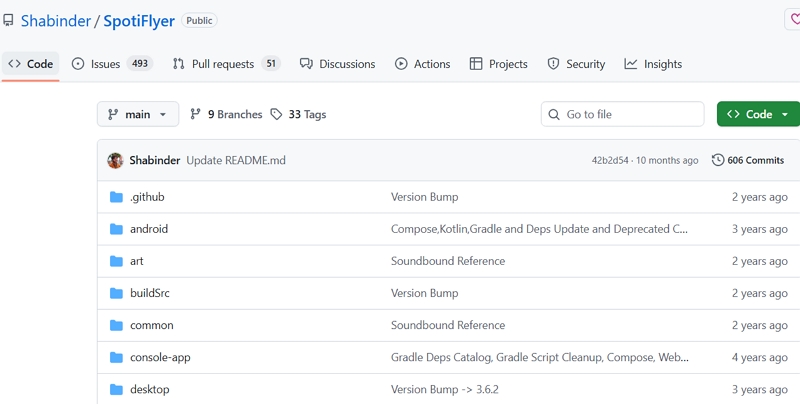Click the folder icon for .github
The image size is (800, 404).
[x=116, y=197]
